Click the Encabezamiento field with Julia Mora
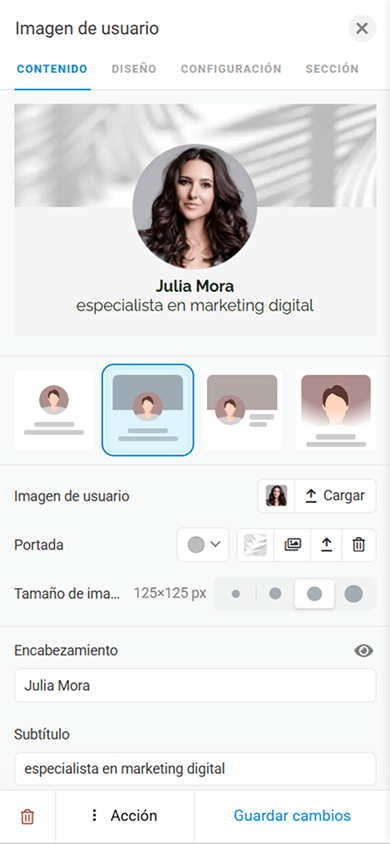The width and height of the screenshot is (390, 844). 195,686
